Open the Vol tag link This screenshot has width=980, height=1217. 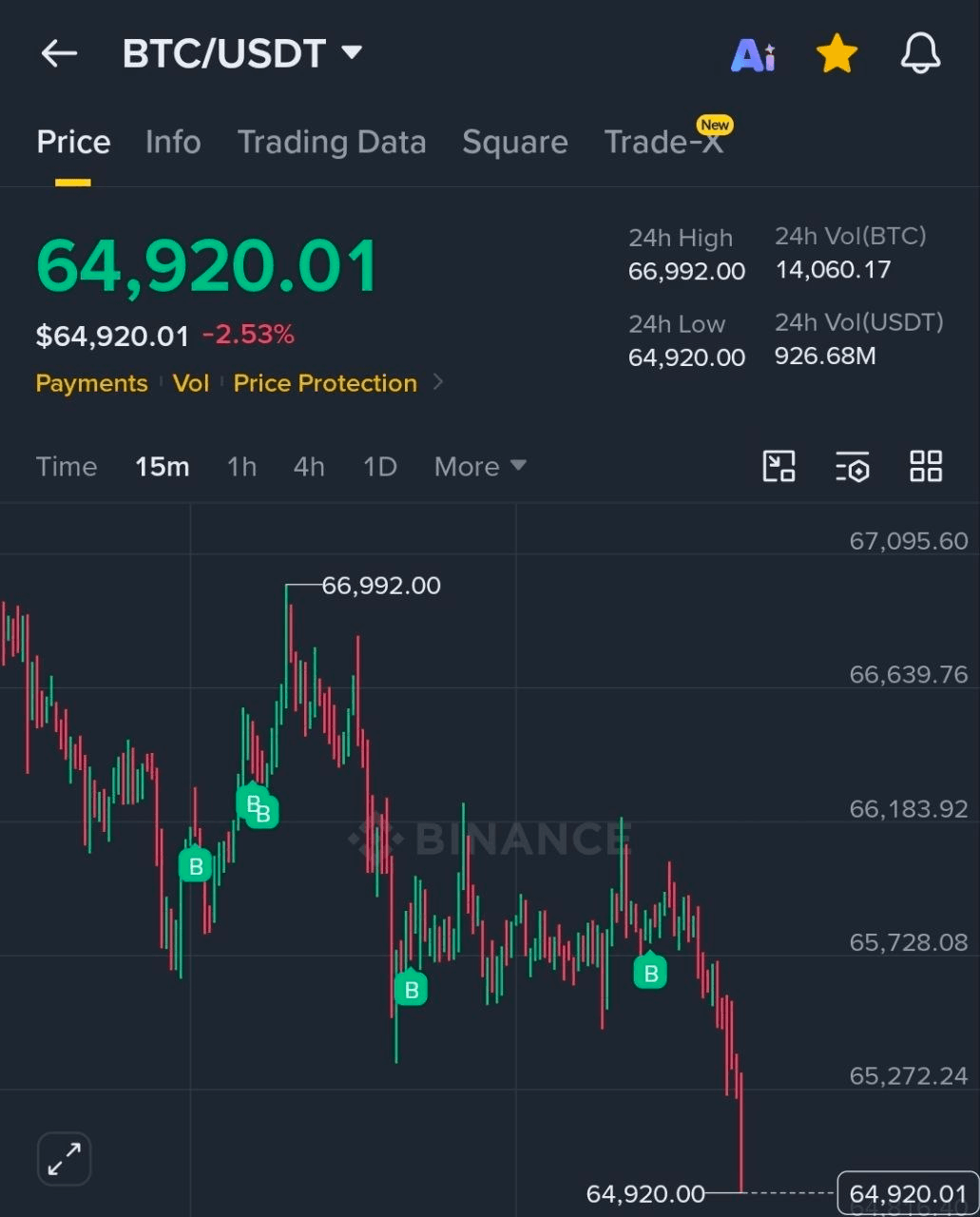(x=191, y=383)
